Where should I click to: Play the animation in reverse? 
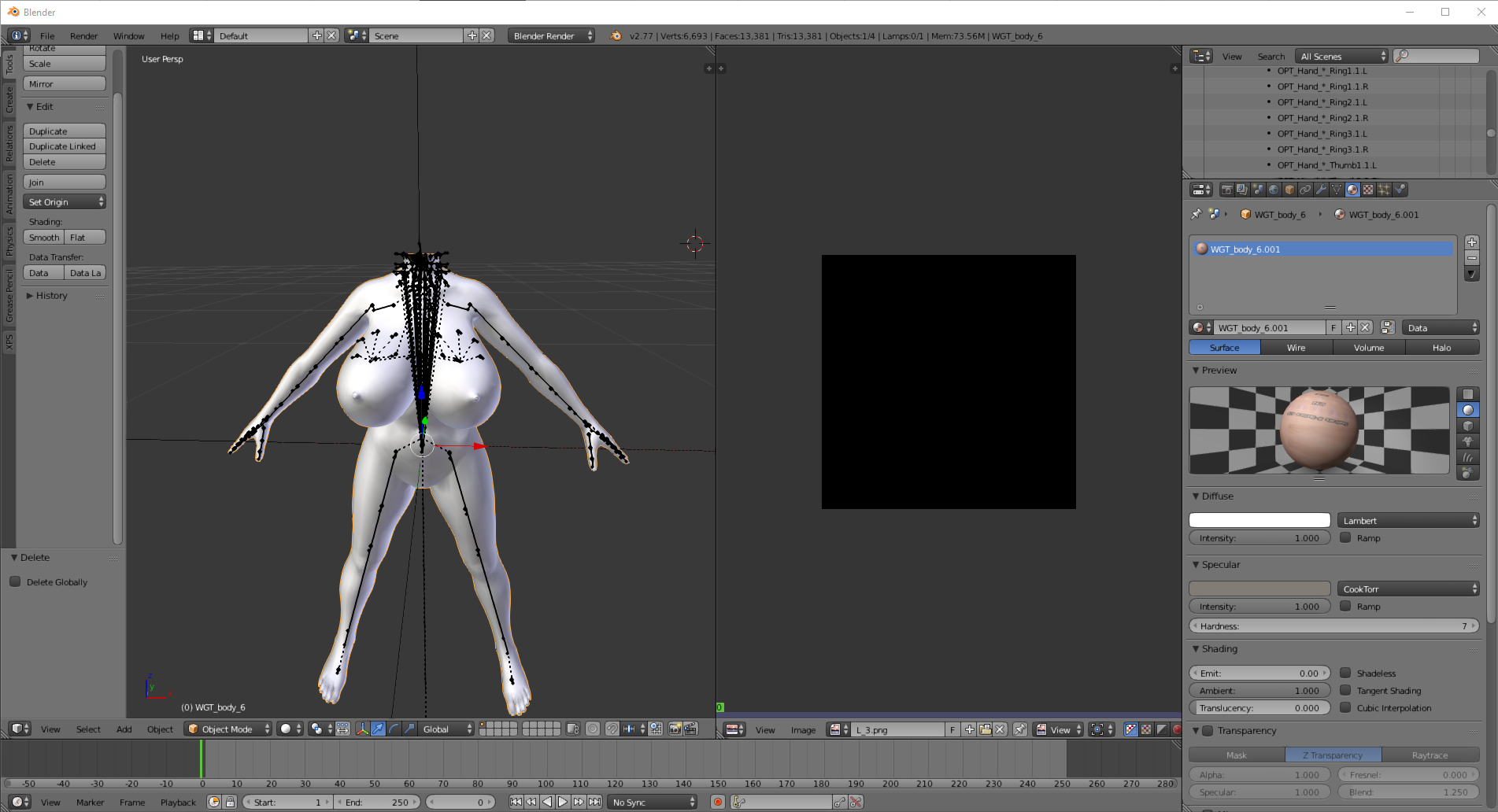pyautogui.click(x=547, y=803)
